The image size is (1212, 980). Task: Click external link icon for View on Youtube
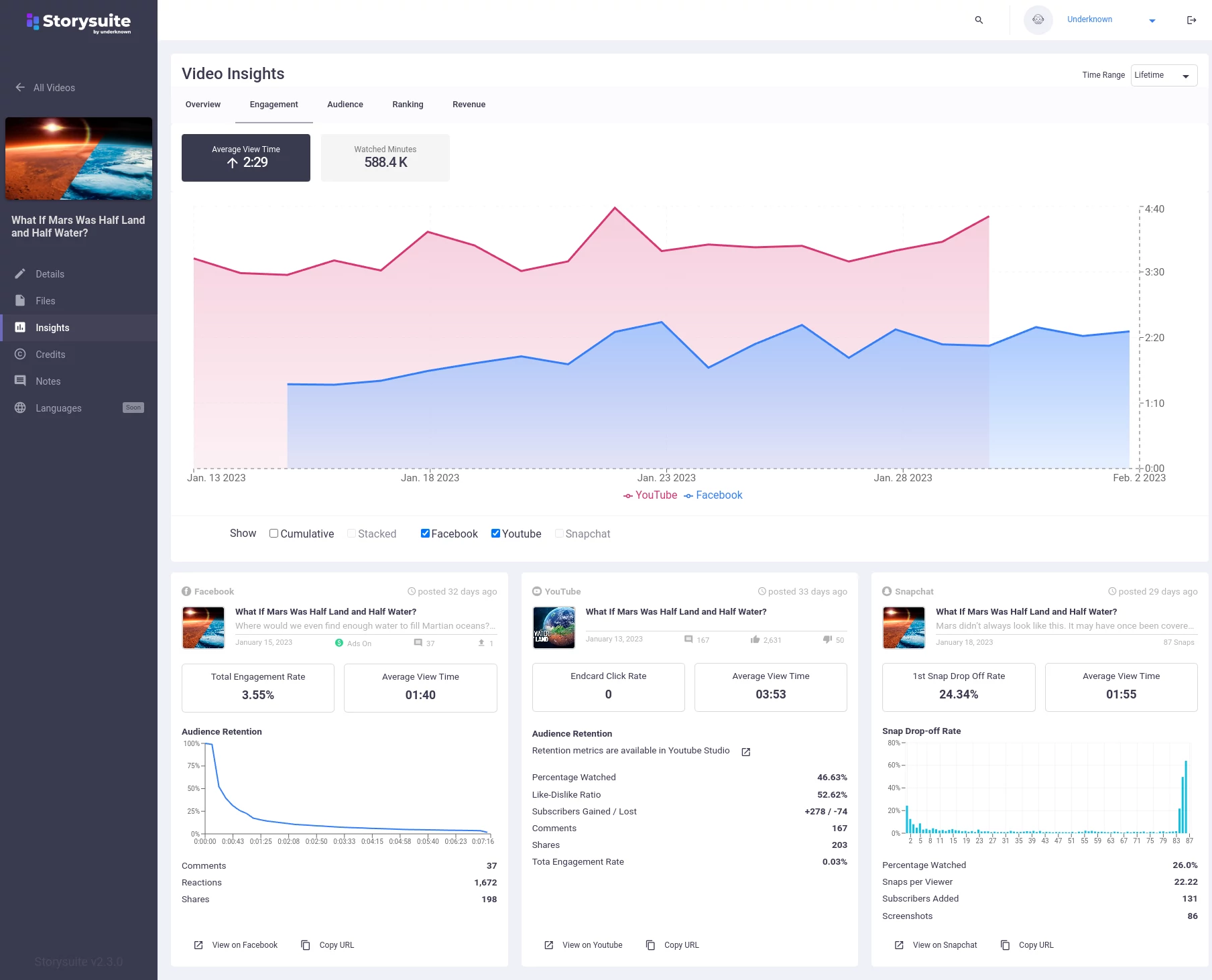[x=549, y=945]
